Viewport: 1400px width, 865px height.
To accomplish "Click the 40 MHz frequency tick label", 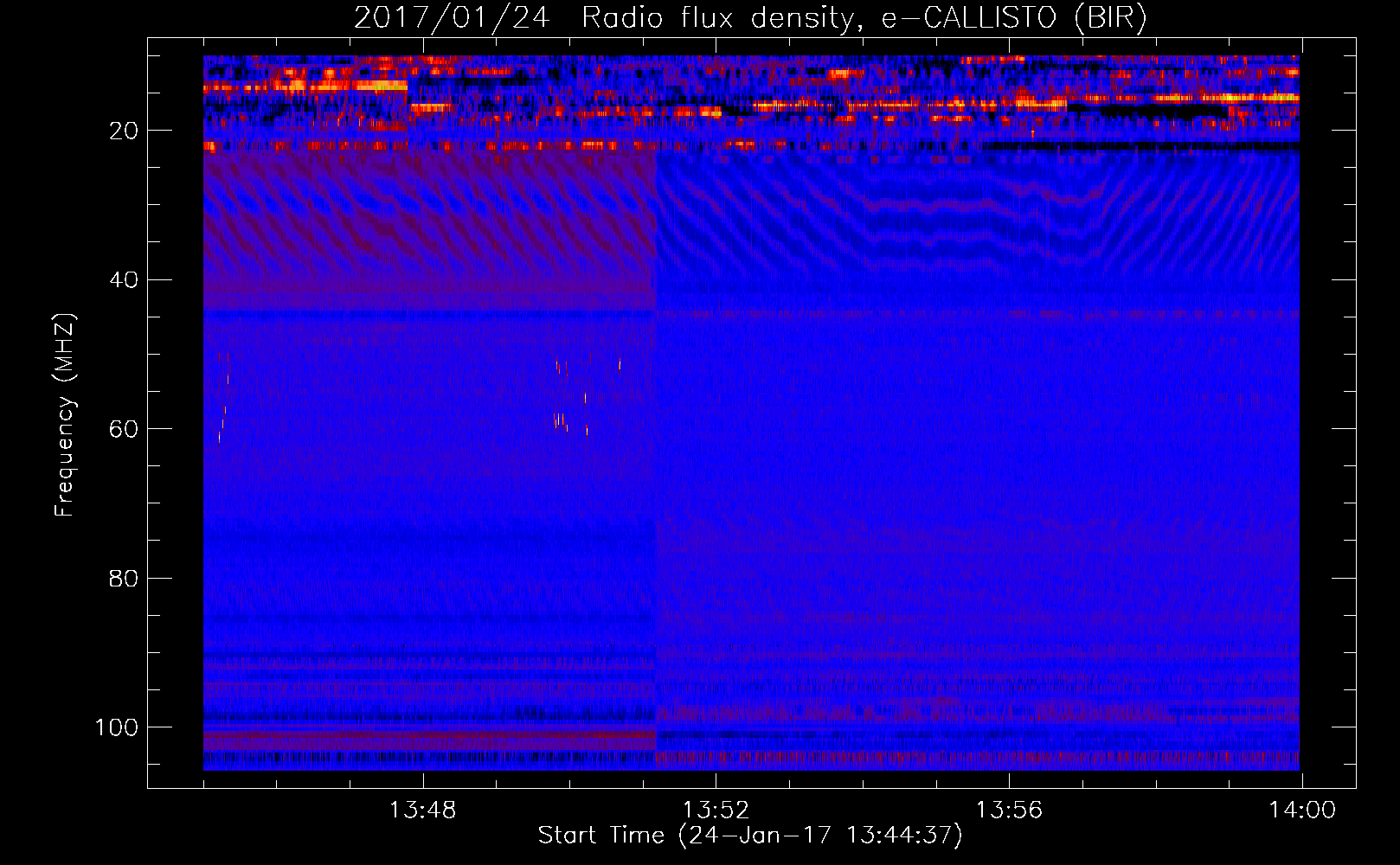I will 124,280.
